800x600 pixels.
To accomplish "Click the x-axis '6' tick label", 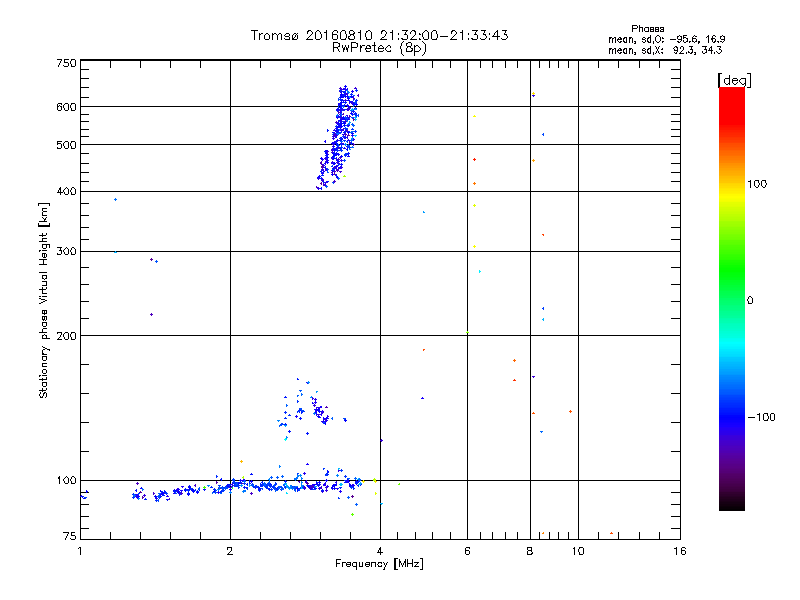I will click(x=467, y=551).
